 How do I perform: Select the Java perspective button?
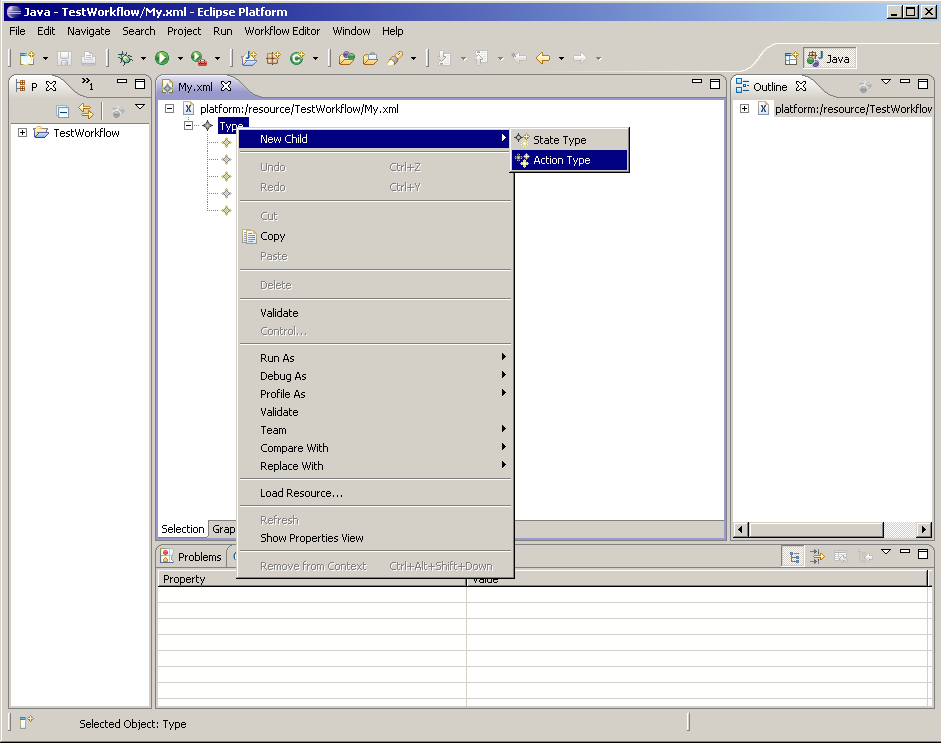click(x=829, y=59)
